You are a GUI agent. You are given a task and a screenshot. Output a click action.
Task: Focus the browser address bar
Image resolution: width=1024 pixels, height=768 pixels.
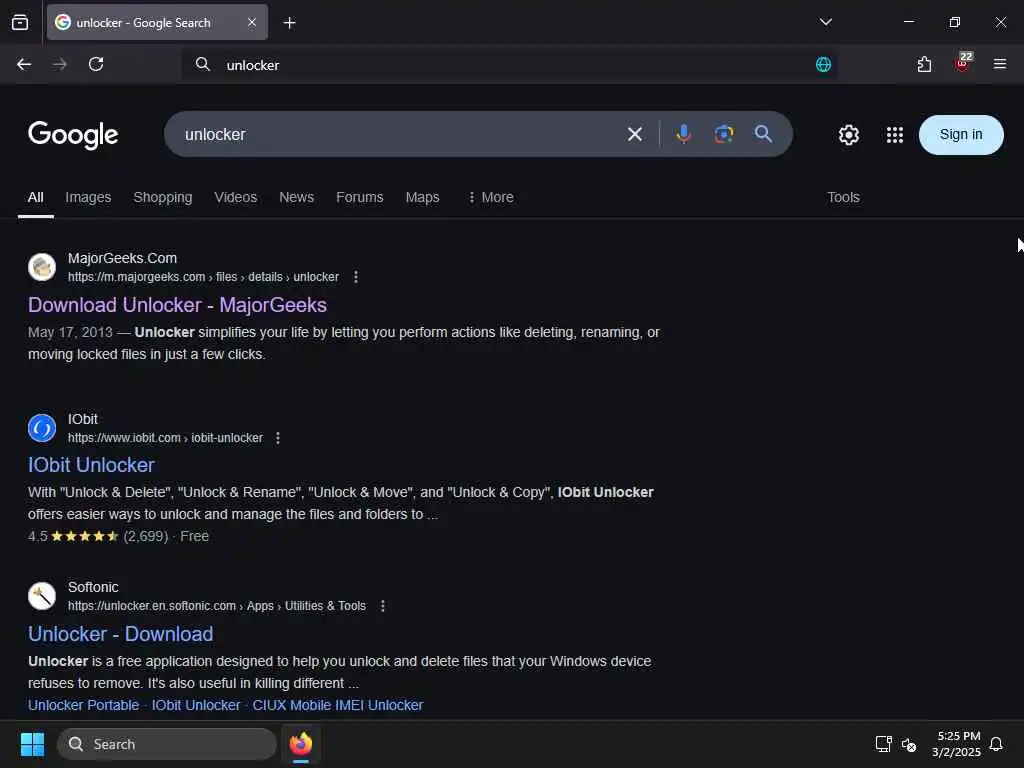[509, 64]
